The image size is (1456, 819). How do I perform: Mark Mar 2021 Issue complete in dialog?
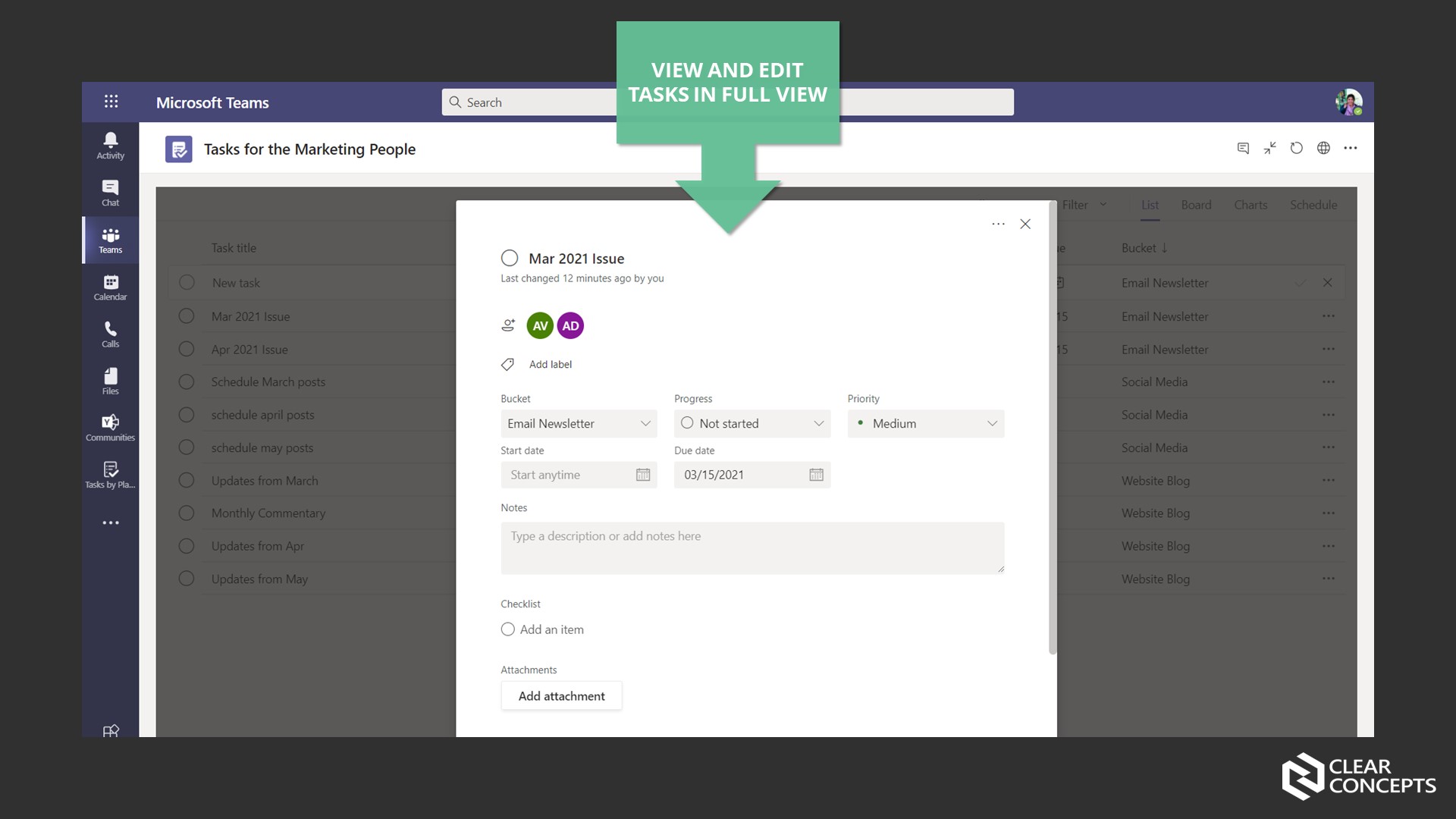tap(510, 258)
